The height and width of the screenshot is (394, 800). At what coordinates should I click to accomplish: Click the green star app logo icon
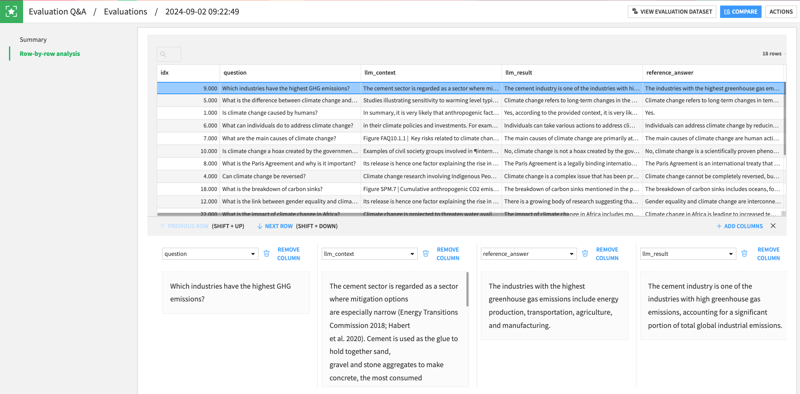(x=11, y=11)
